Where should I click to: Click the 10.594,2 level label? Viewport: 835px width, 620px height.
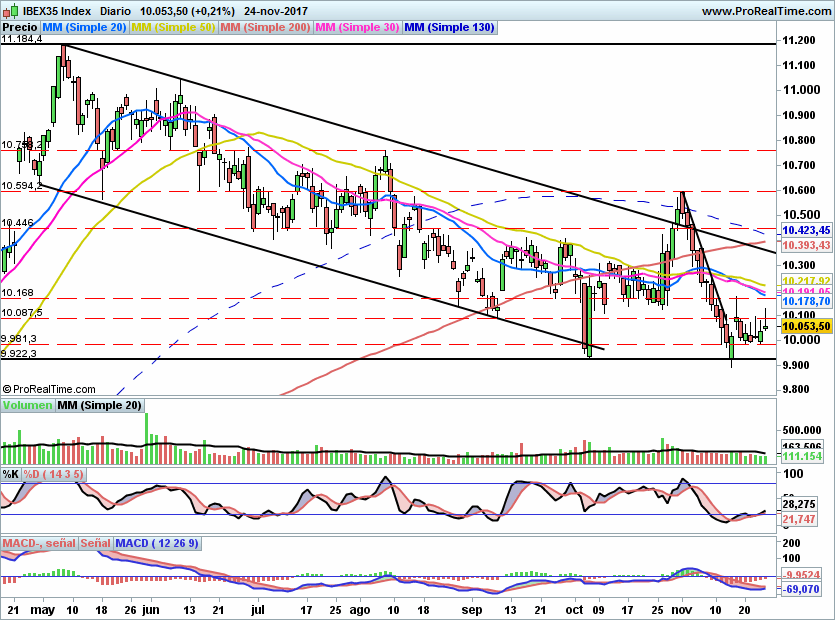click(21, 185)
